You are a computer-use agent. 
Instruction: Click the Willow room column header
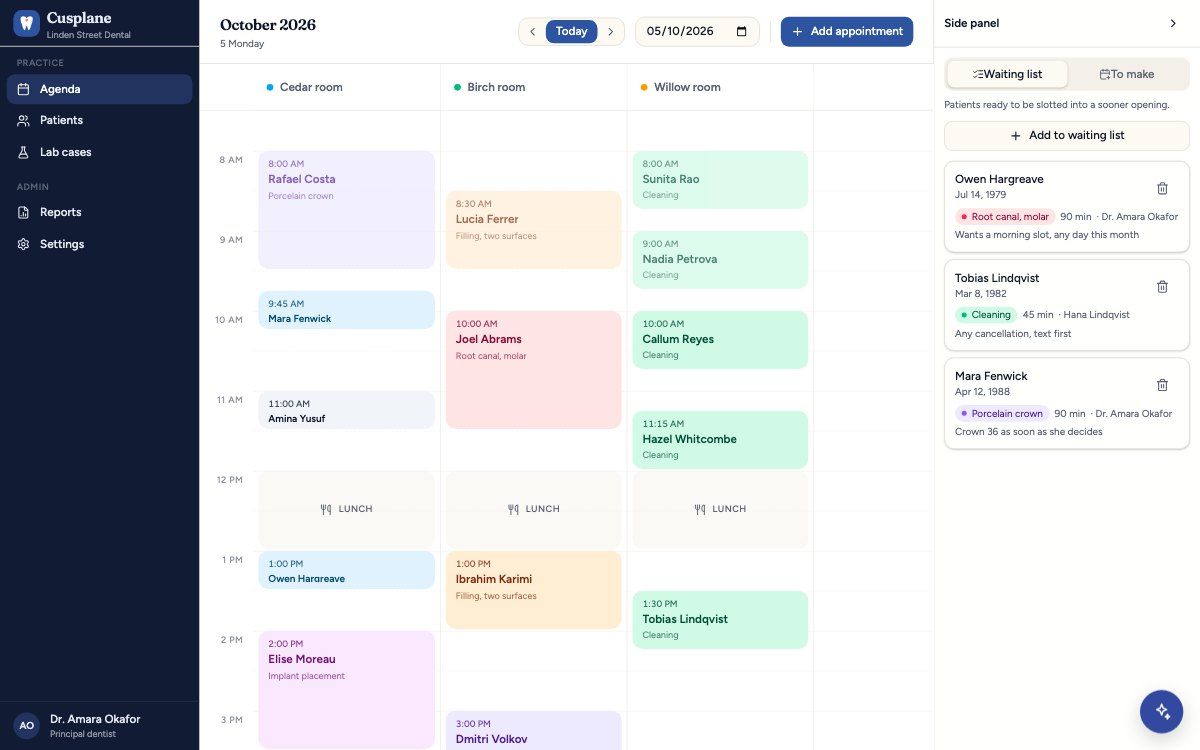[x=720, y=87]
